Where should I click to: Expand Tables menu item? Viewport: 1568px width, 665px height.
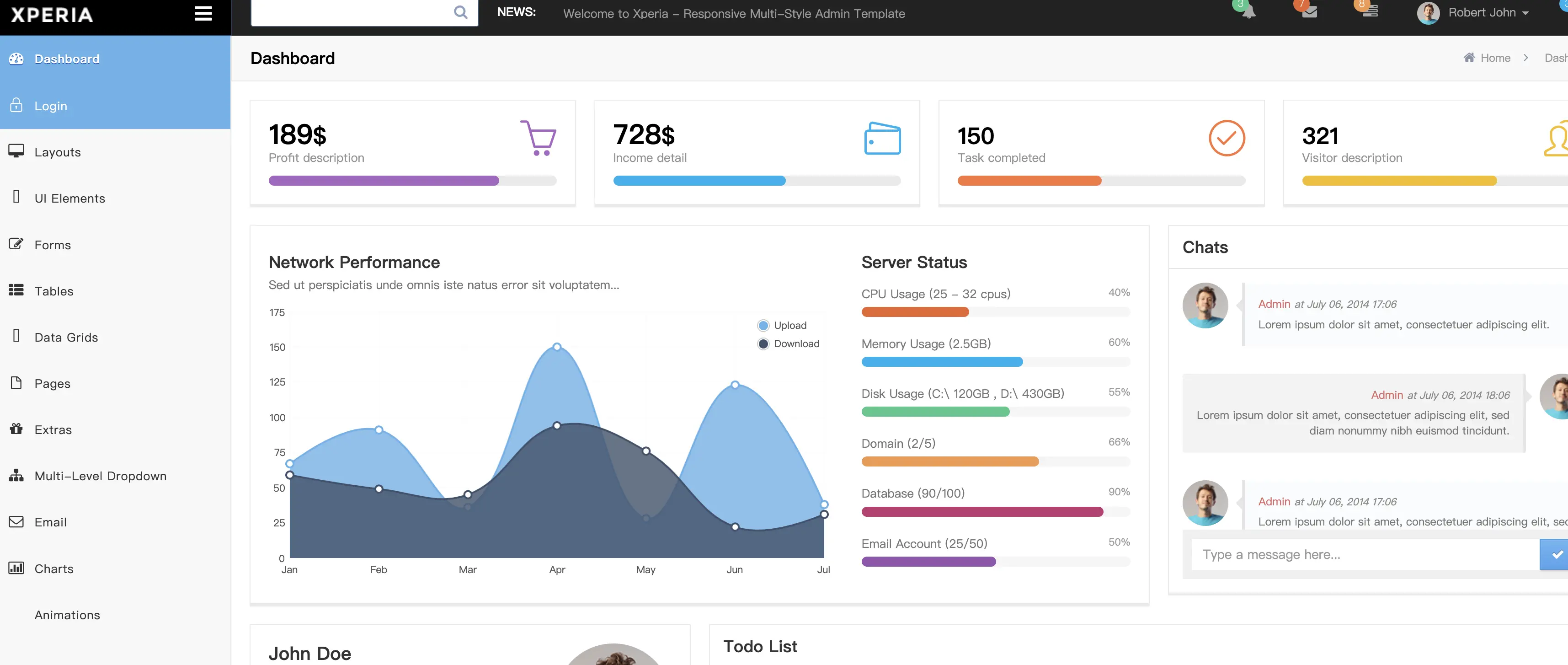pyautogui.click(x=115, y=290)
